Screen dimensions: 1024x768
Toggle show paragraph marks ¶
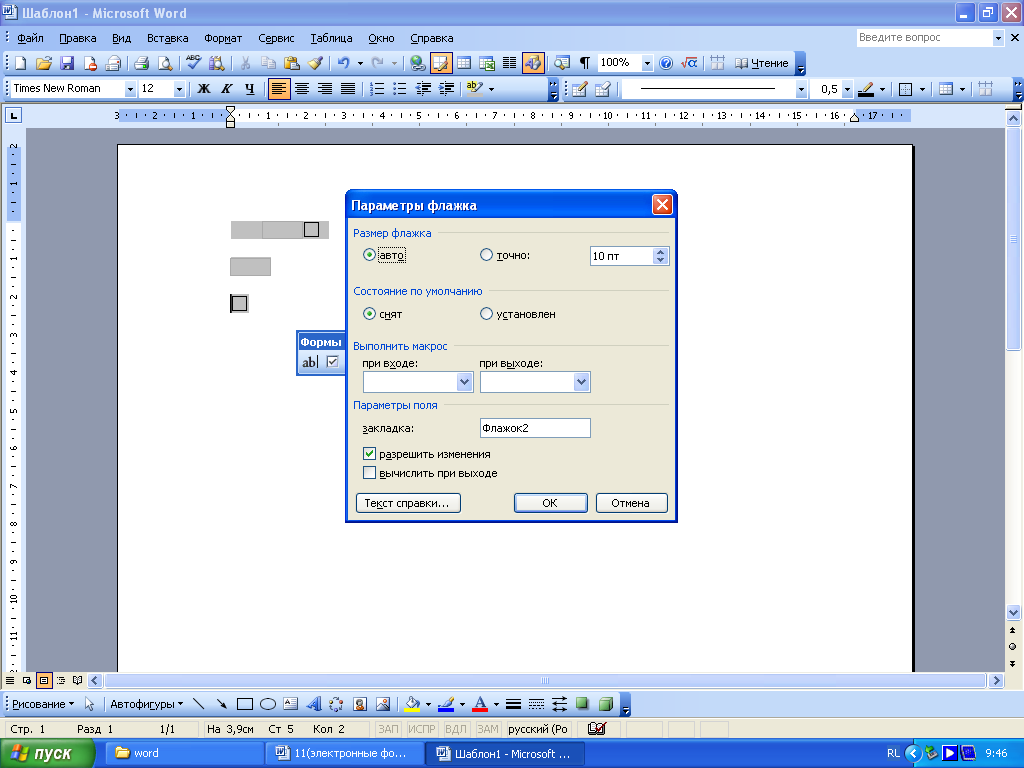coord(584,63)
